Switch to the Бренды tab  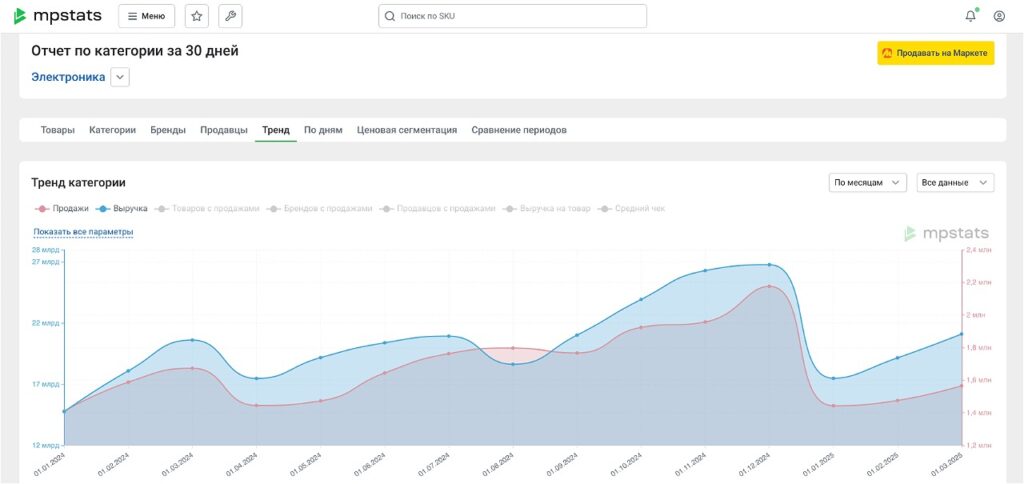[168, 130]
